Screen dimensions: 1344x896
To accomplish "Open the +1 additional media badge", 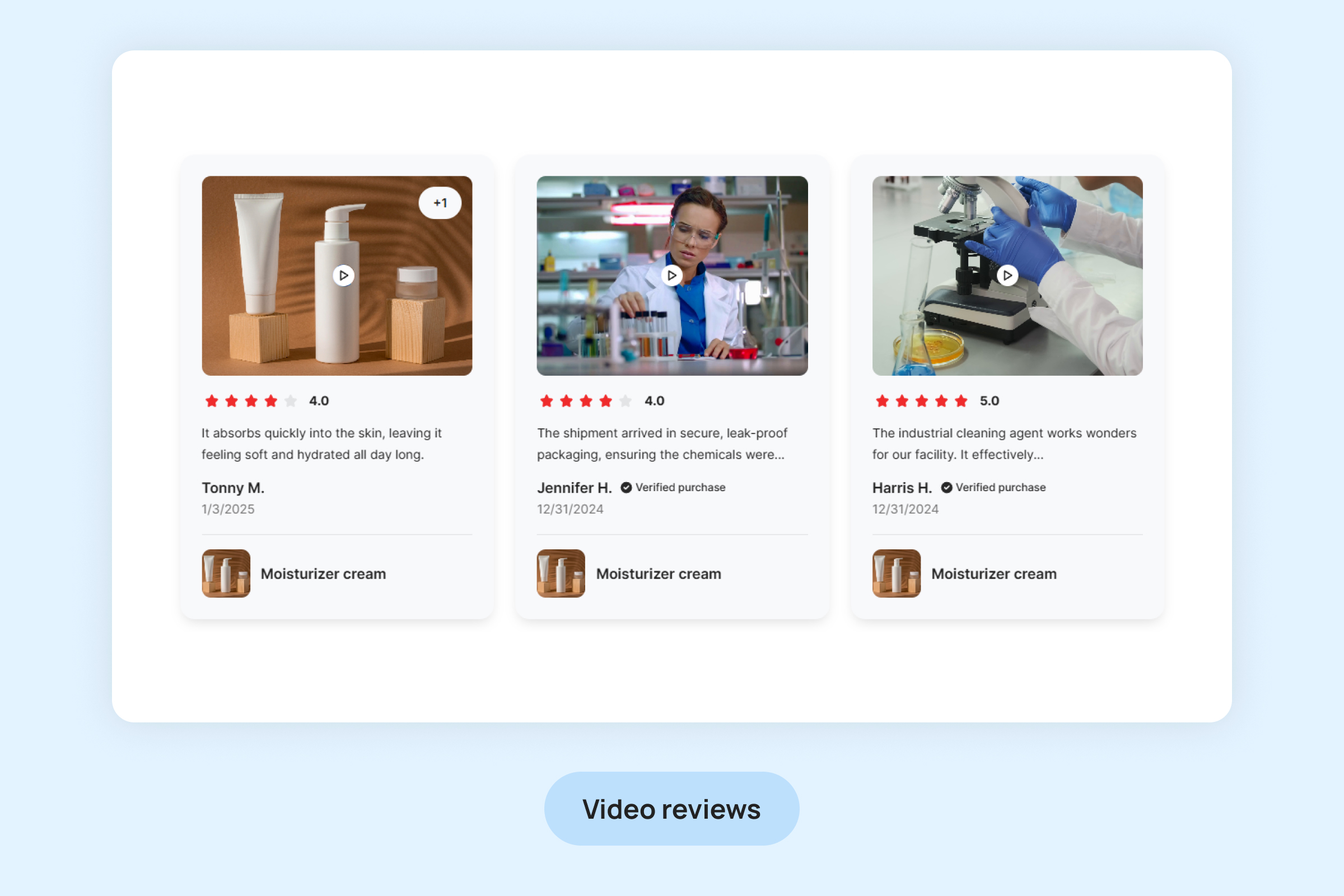I will point(440,203).
